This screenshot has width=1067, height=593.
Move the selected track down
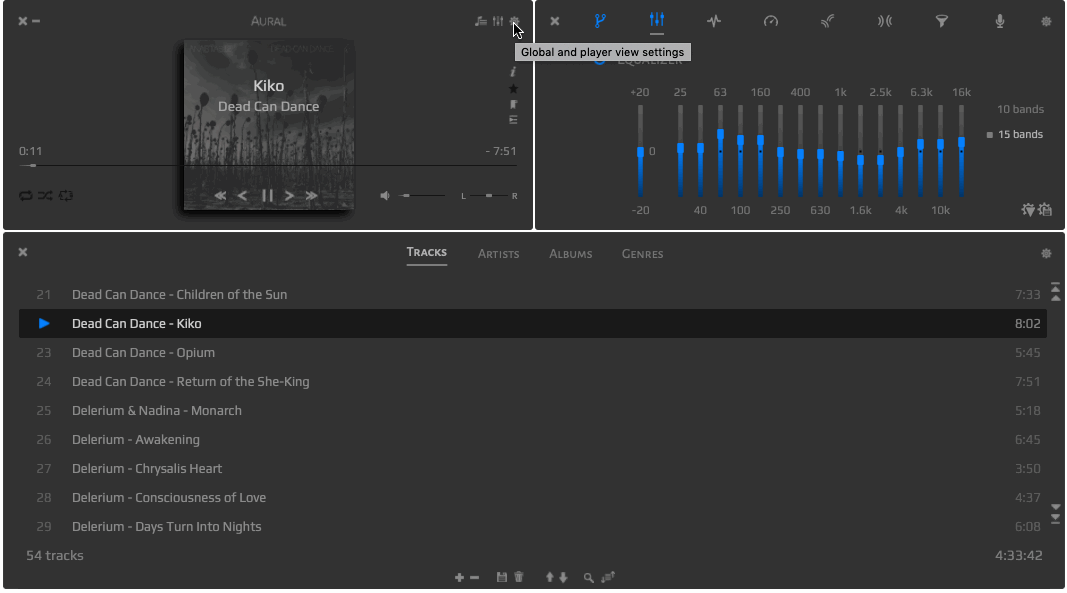point(563,577)
